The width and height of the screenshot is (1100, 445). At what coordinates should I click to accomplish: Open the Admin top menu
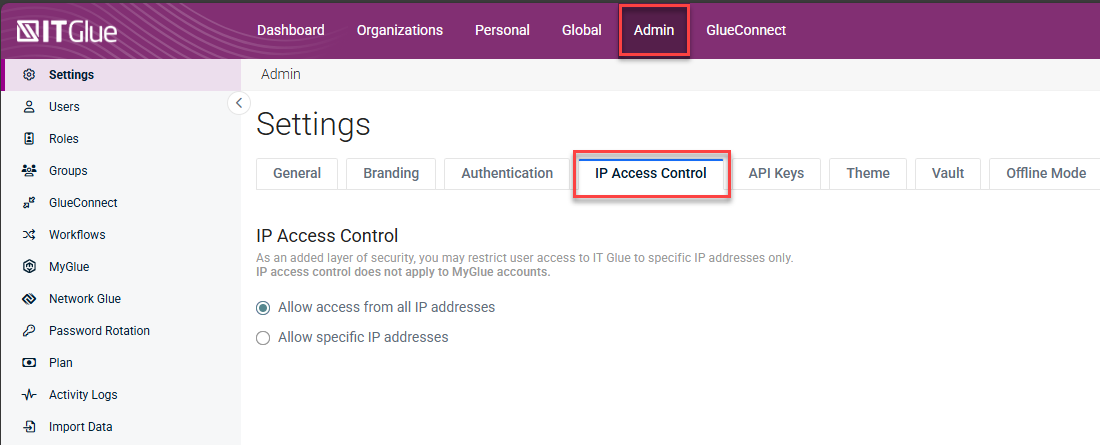(654, 30)
